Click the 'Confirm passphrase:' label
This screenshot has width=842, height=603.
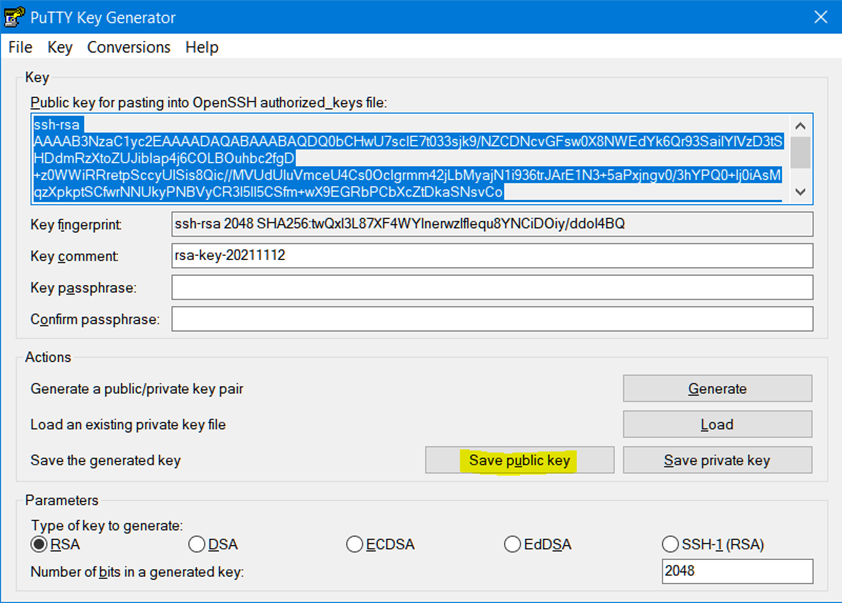click(95, 319)
